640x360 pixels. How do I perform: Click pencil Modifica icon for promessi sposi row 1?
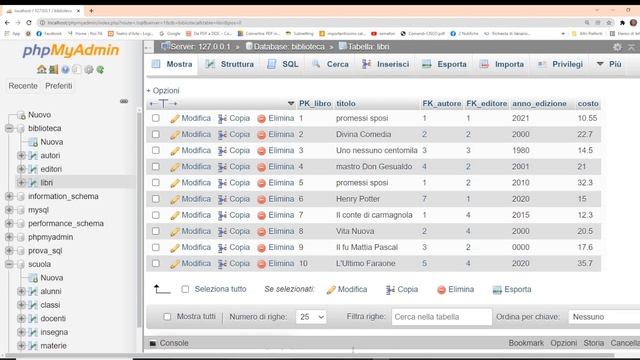point(175,118)
